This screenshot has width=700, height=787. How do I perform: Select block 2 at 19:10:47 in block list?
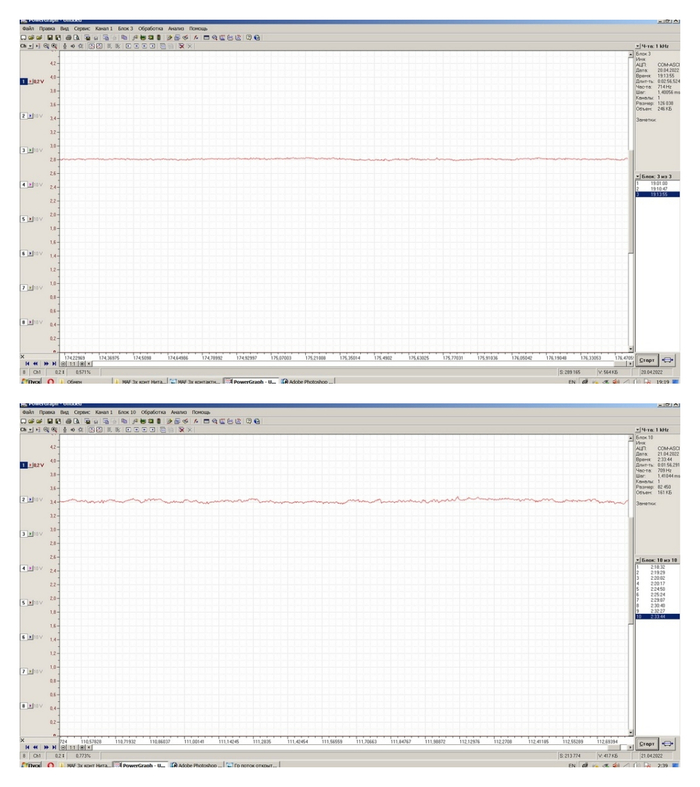[657, 189]
